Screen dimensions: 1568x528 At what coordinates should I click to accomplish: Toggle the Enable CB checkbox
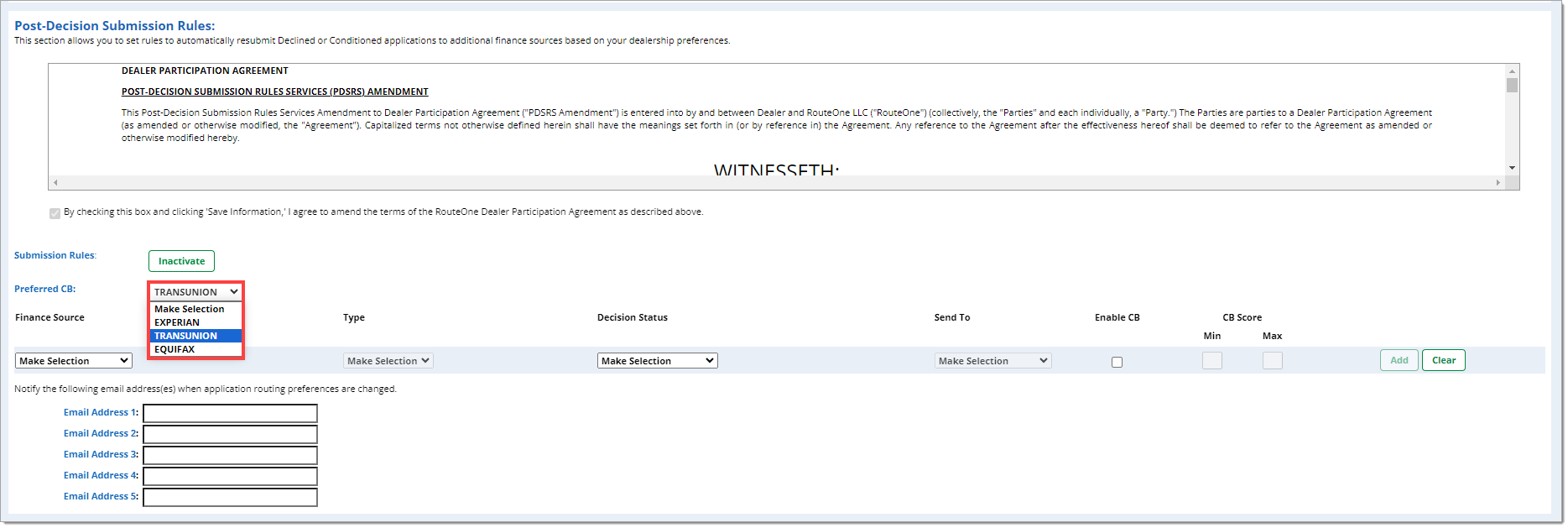pyautogui.click(x=1117, y=362)
